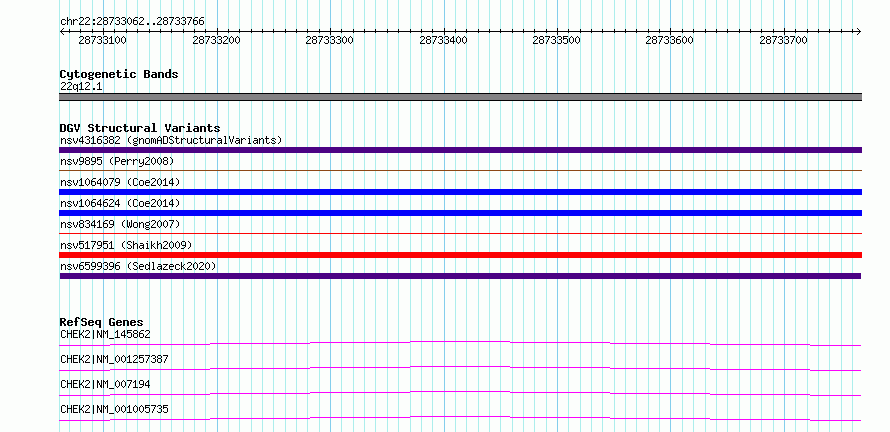Image resolution: width=890 pixels, height=432 pixels.
Task: Click the right arrowhead of the coordinate ruler
Action: [859, 31]
